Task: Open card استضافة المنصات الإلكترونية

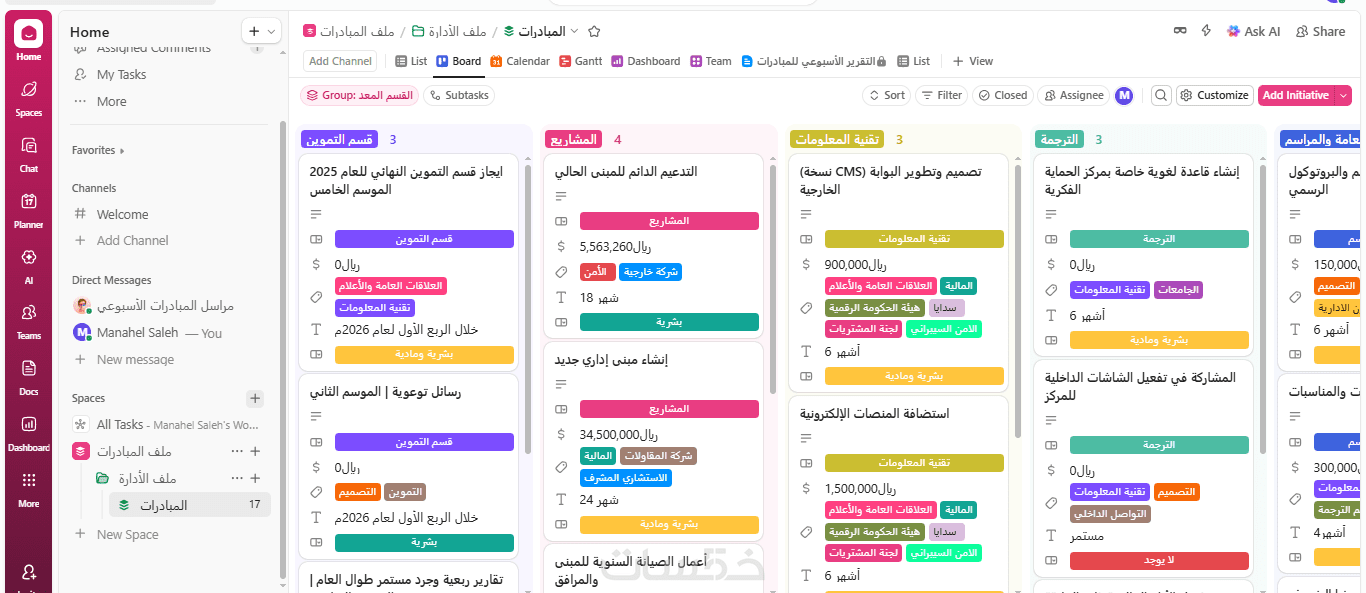Action: click(x=874, y=413)
